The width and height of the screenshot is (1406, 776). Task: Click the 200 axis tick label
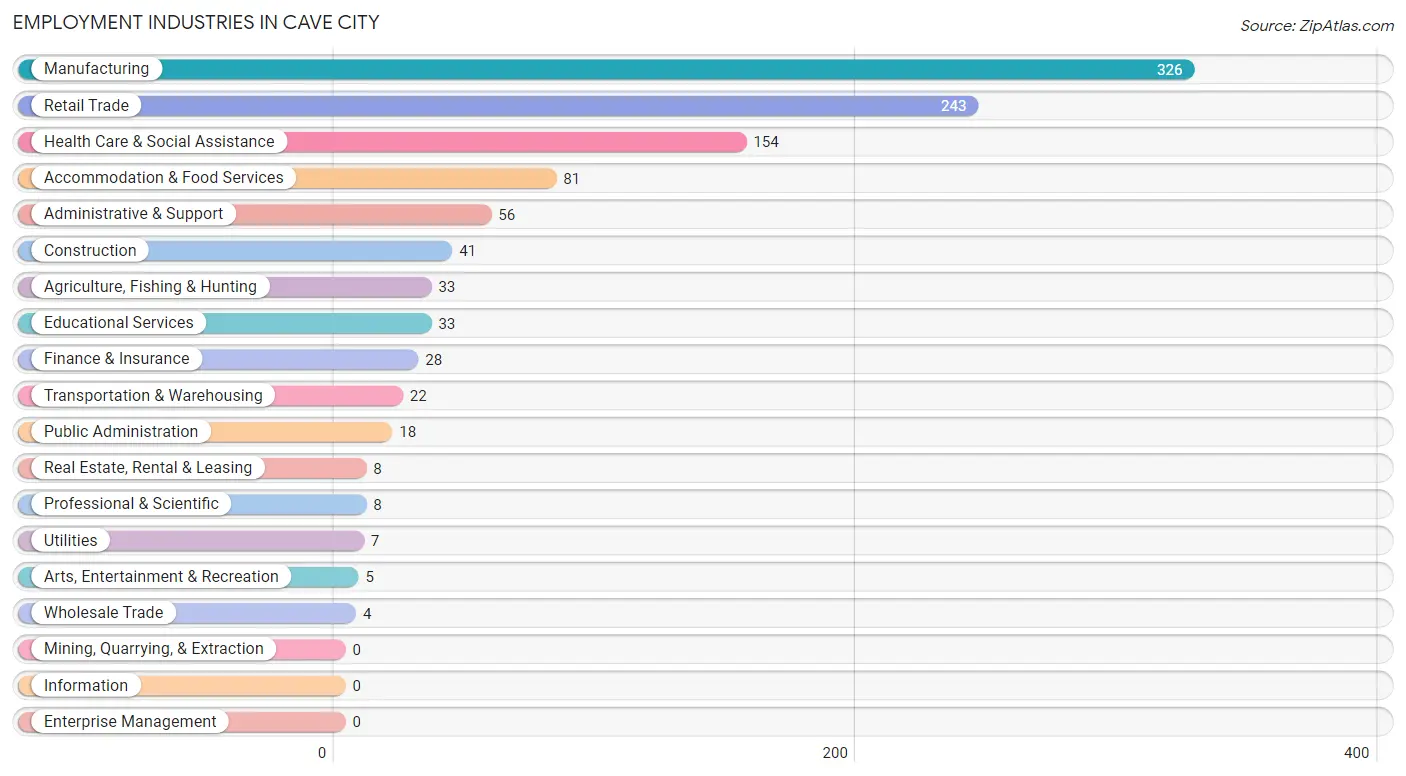click(835, 753)
